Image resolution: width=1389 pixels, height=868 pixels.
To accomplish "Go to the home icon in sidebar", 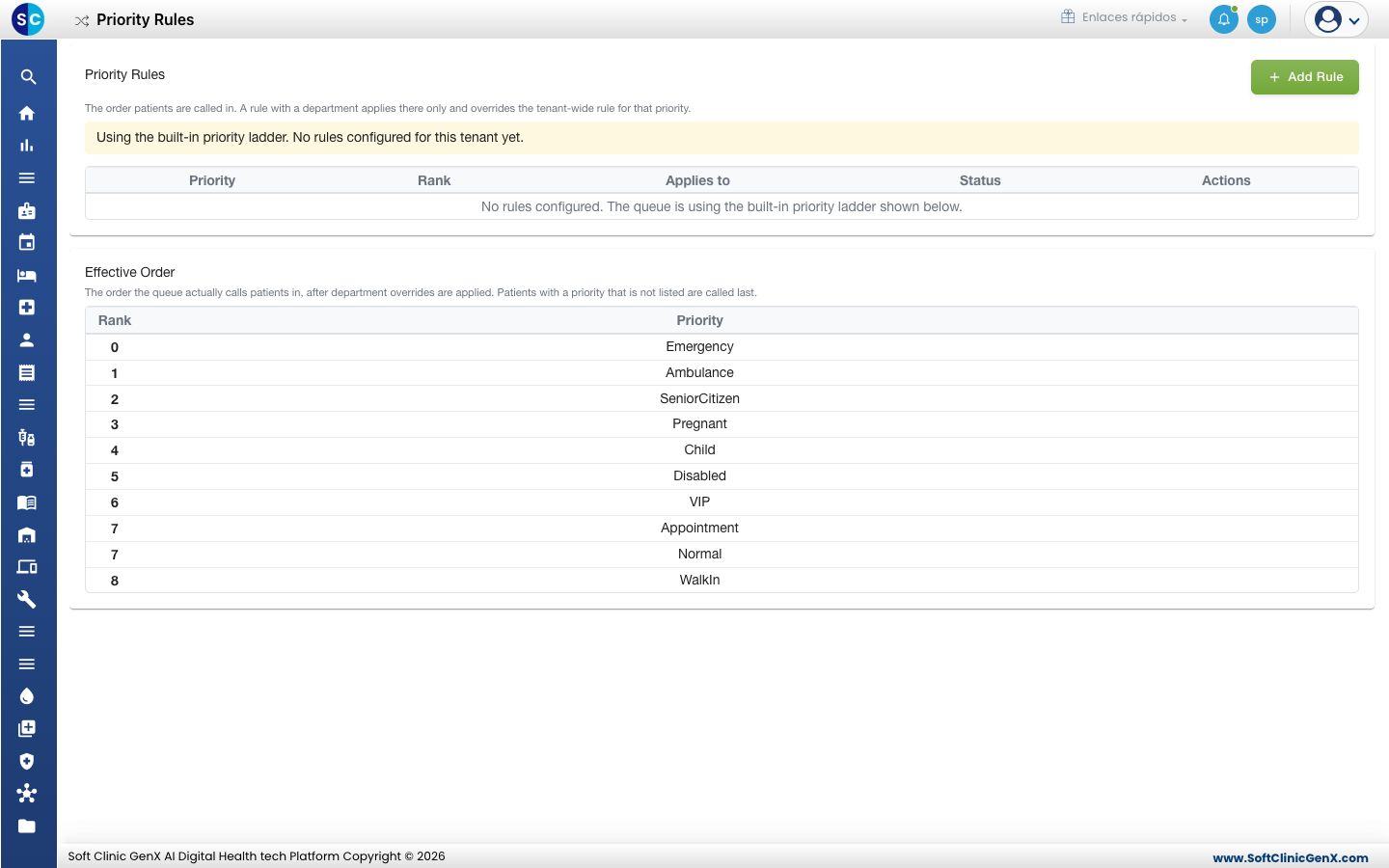I will tap(27, 113).
